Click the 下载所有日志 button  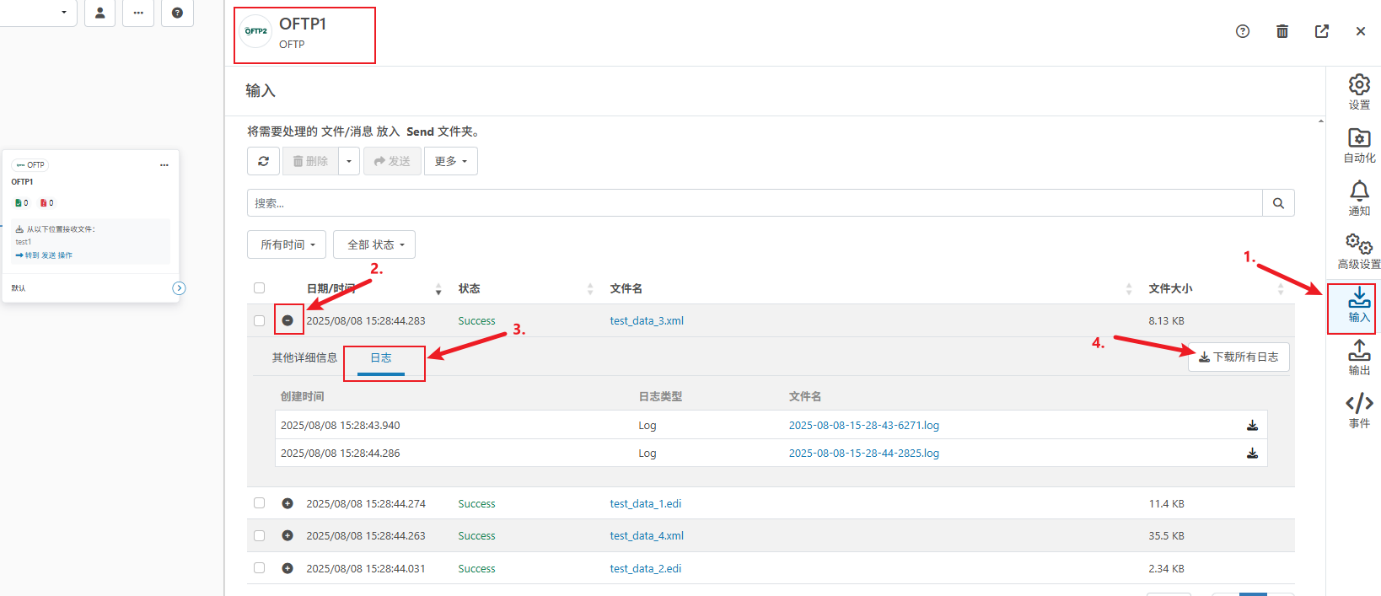click(1238, 357)
